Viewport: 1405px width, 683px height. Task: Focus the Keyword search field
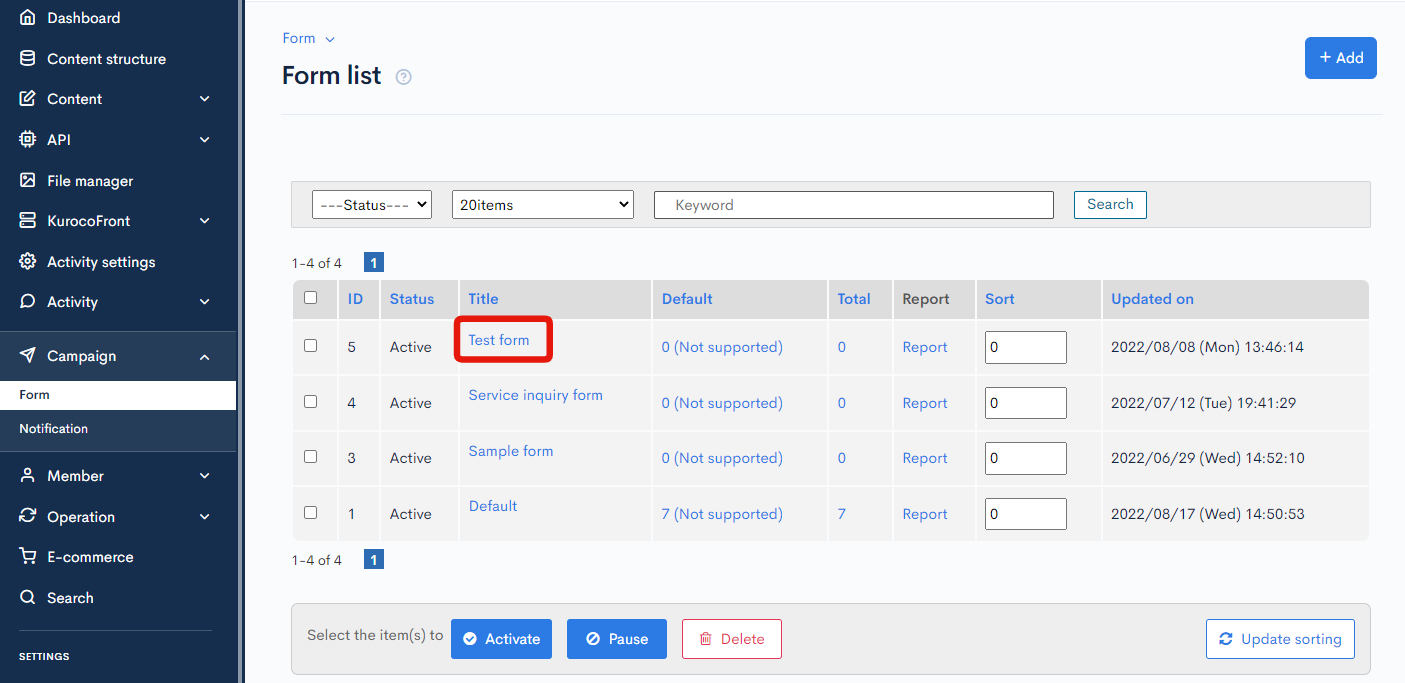(854, 205)
